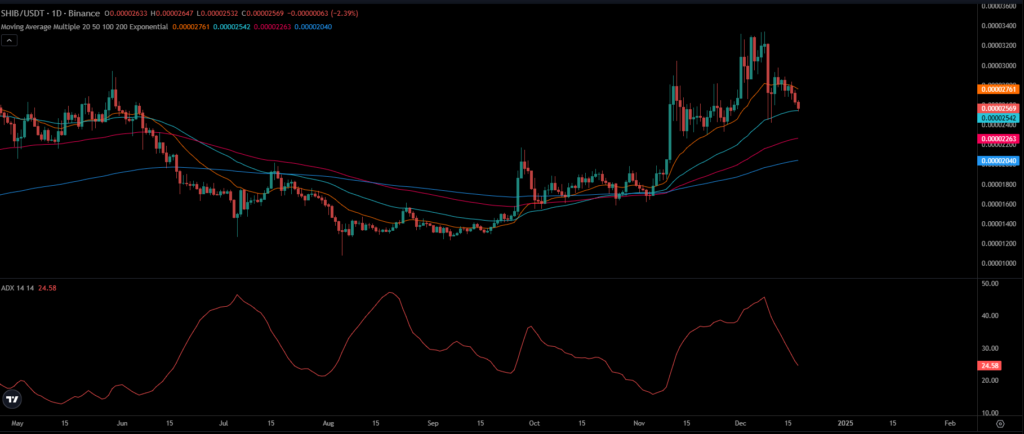This screenshot has width=1024, height=434.
Task: Click the Oct label on time axis
Action: point(536,423)
